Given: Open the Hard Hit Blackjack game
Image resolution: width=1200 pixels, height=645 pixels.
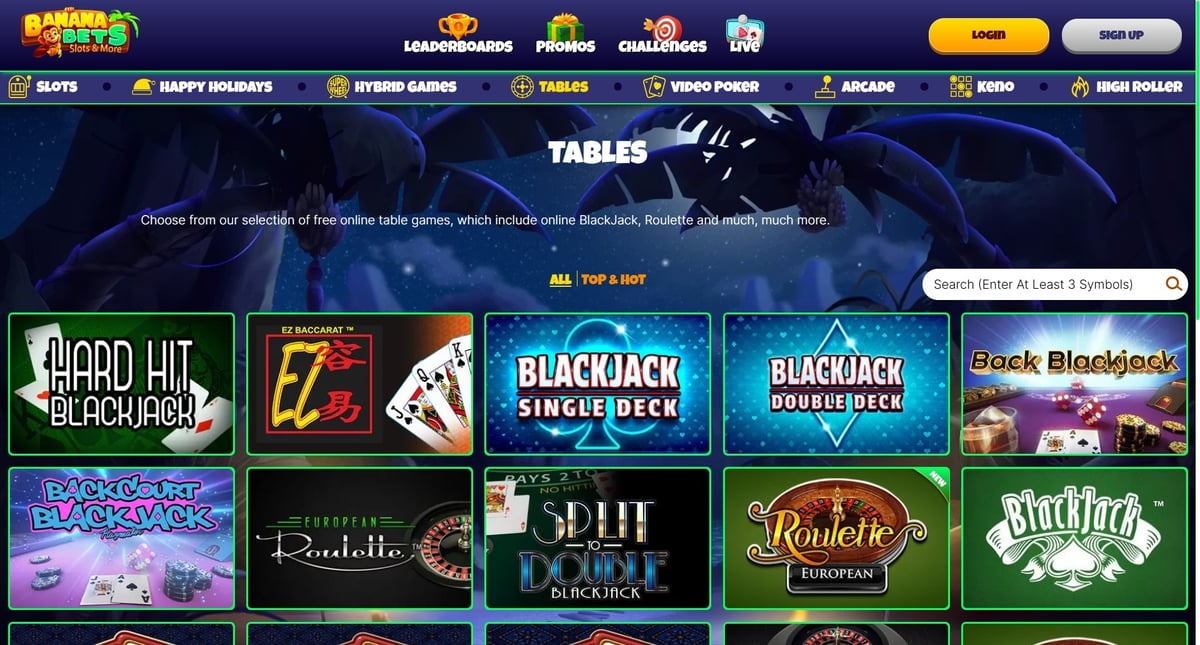Looking at the screenshot, I should [121, 384].
